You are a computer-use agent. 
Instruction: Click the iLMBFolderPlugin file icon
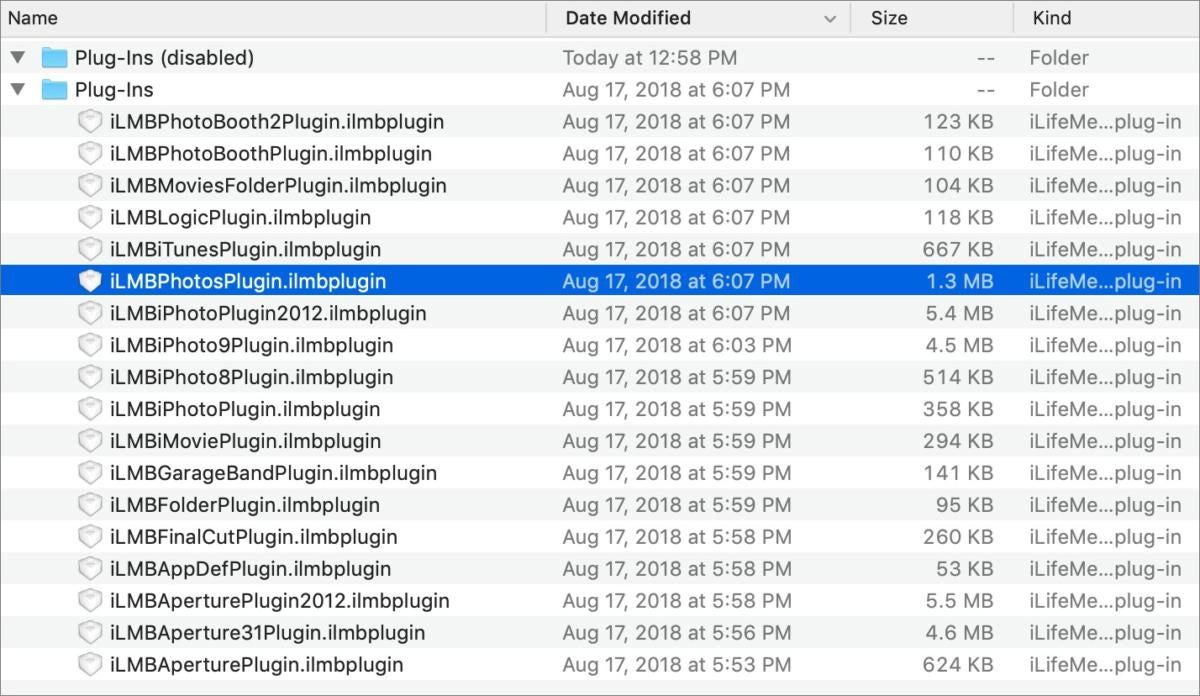[x=91, y=505]
